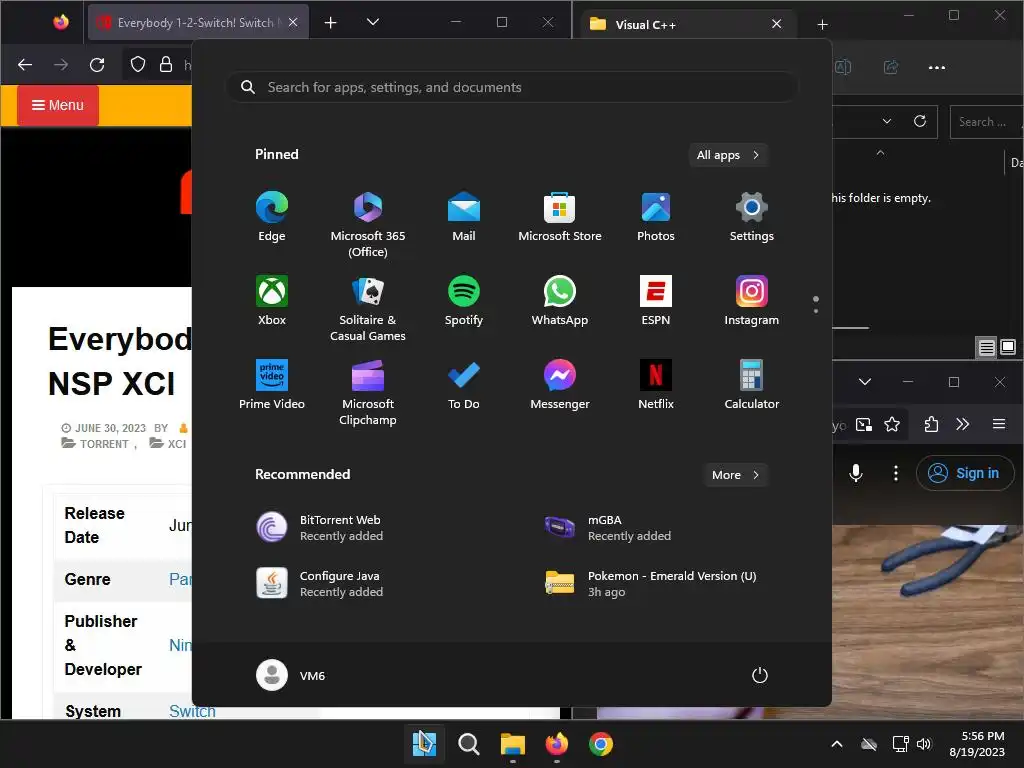Viewport: 1024px width, 768px height.
Task: Open Microsoft Store
Action: coord(560,217)
